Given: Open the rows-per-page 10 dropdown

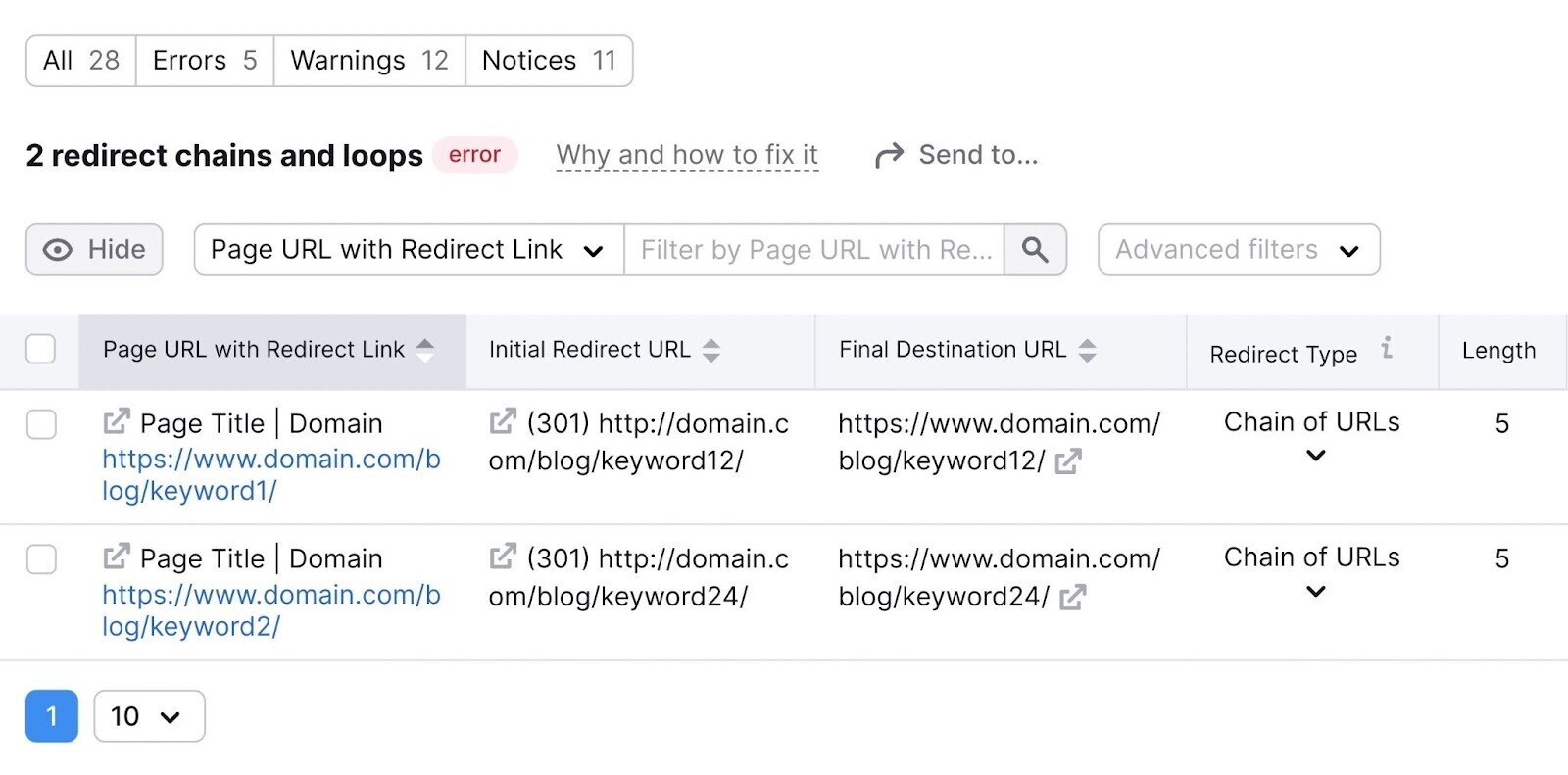Looking at the screenshot, I should (x=148, y=716).
